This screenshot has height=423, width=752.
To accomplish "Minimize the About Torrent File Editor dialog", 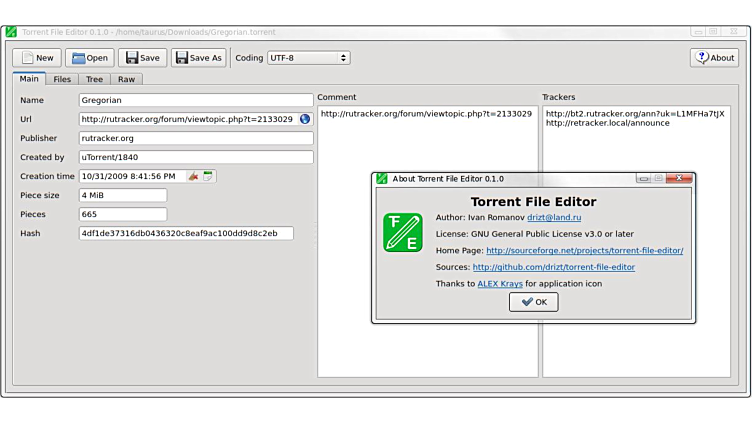I will (x=644, y=178).
